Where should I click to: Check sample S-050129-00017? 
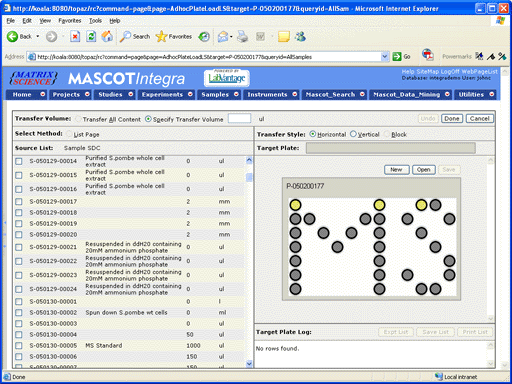pos(19,202)
